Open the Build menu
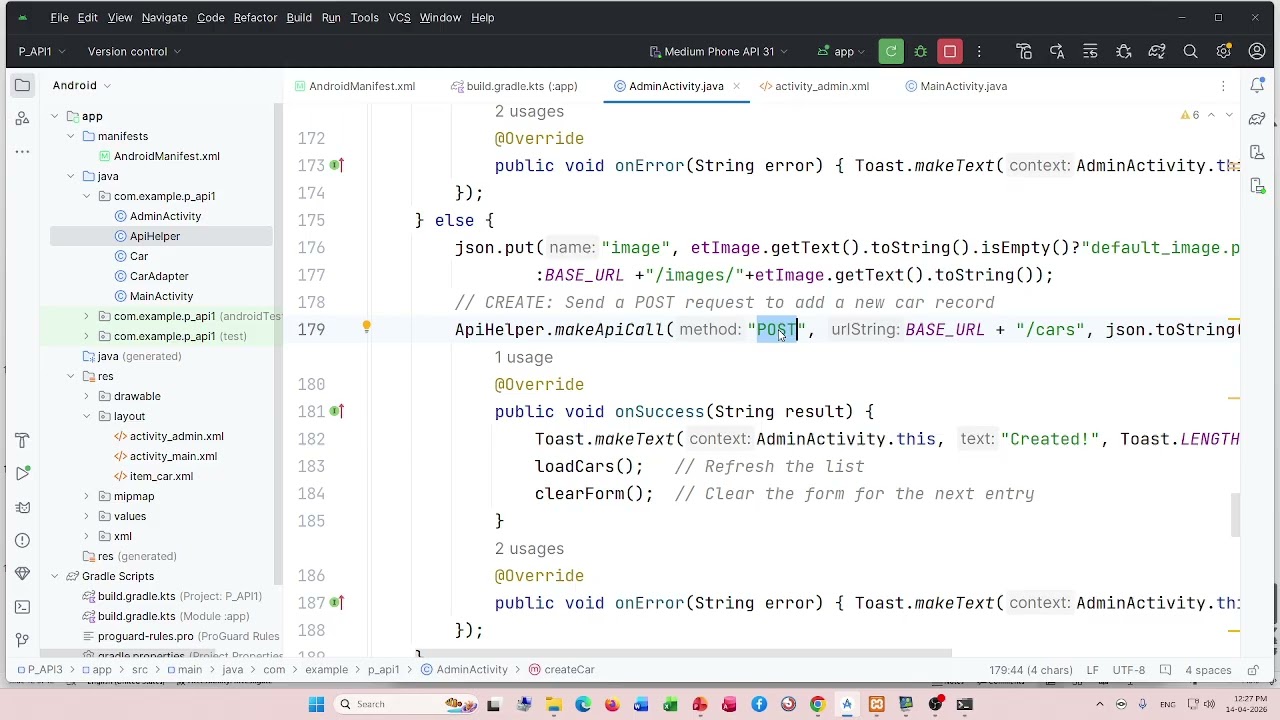The height and width of the screenshot is (720, 1280). click(299, 17)
